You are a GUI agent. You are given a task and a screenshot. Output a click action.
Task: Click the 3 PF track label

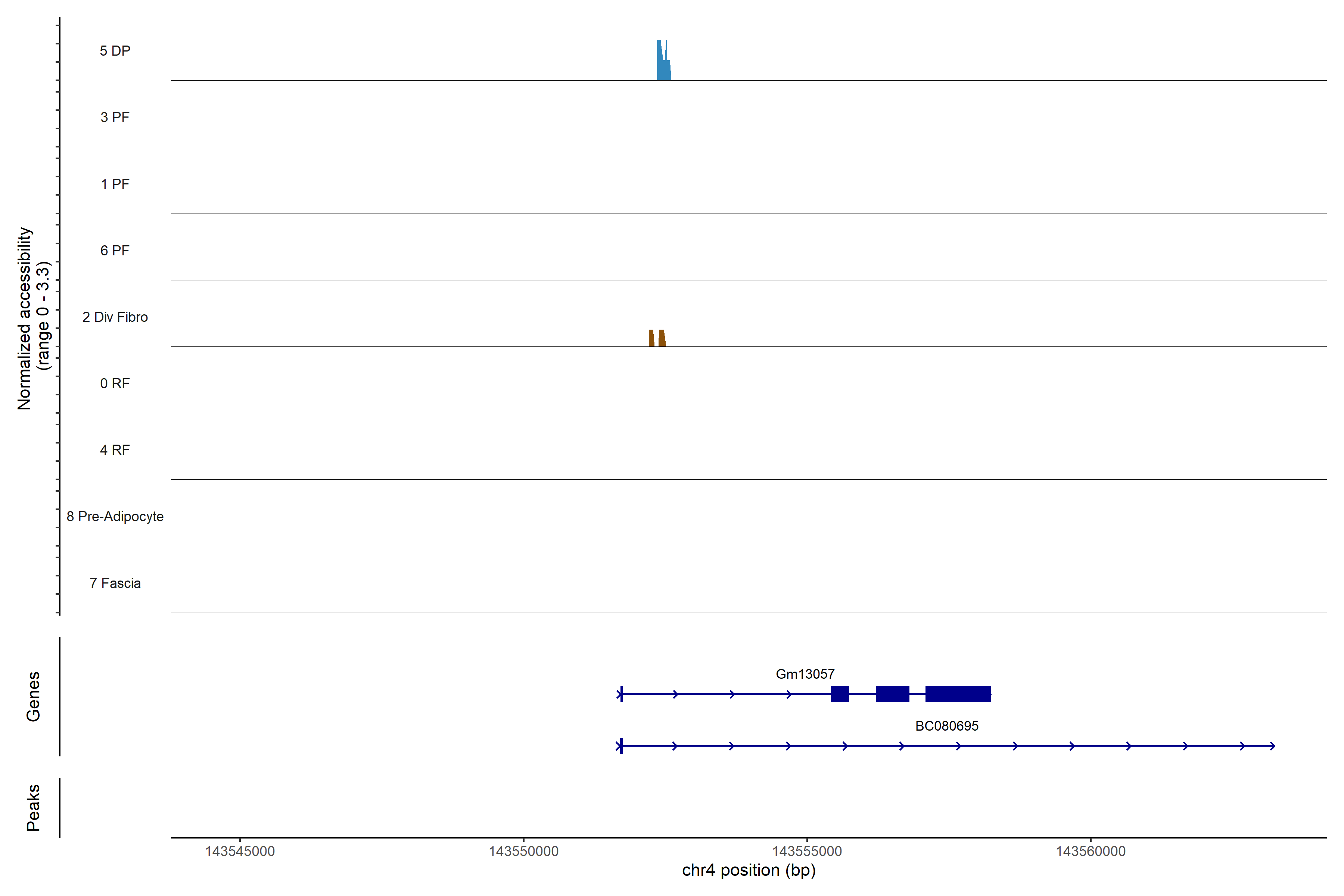115,117
